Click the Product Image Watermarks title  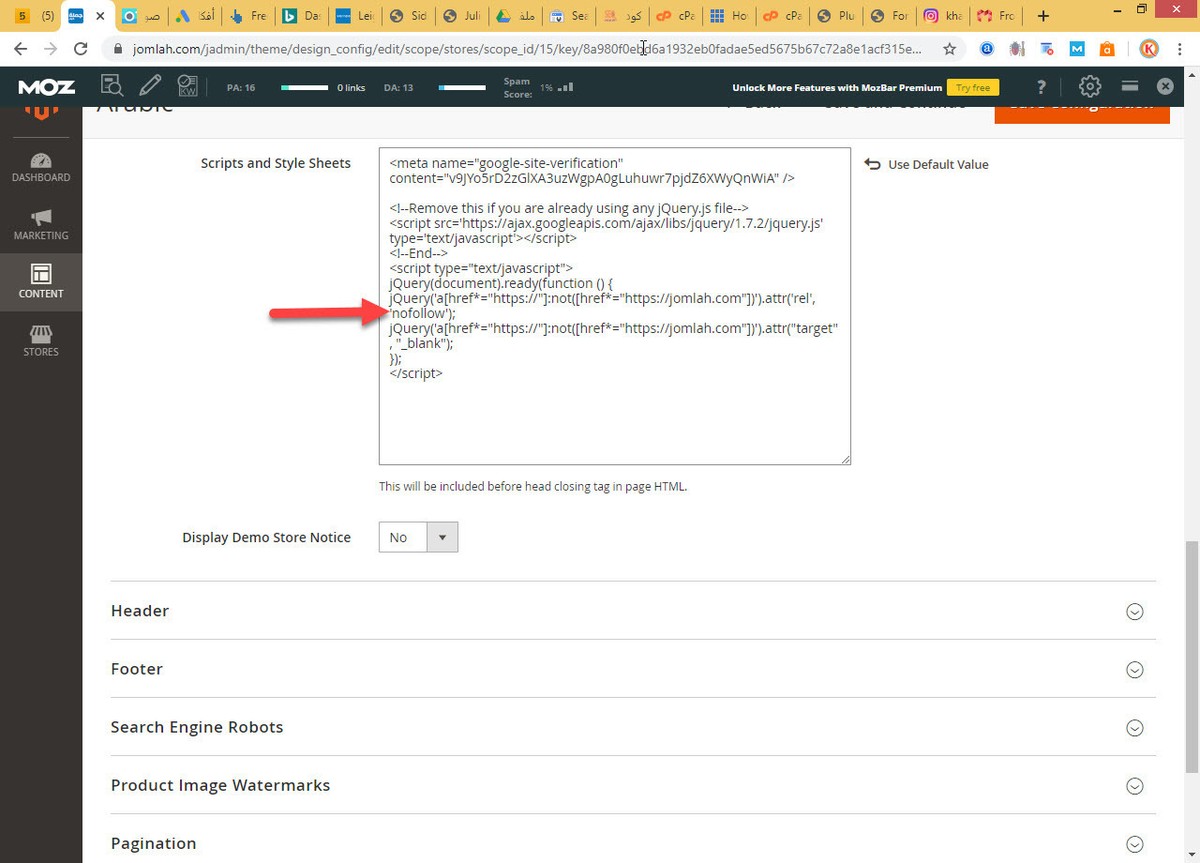(221, 785)
